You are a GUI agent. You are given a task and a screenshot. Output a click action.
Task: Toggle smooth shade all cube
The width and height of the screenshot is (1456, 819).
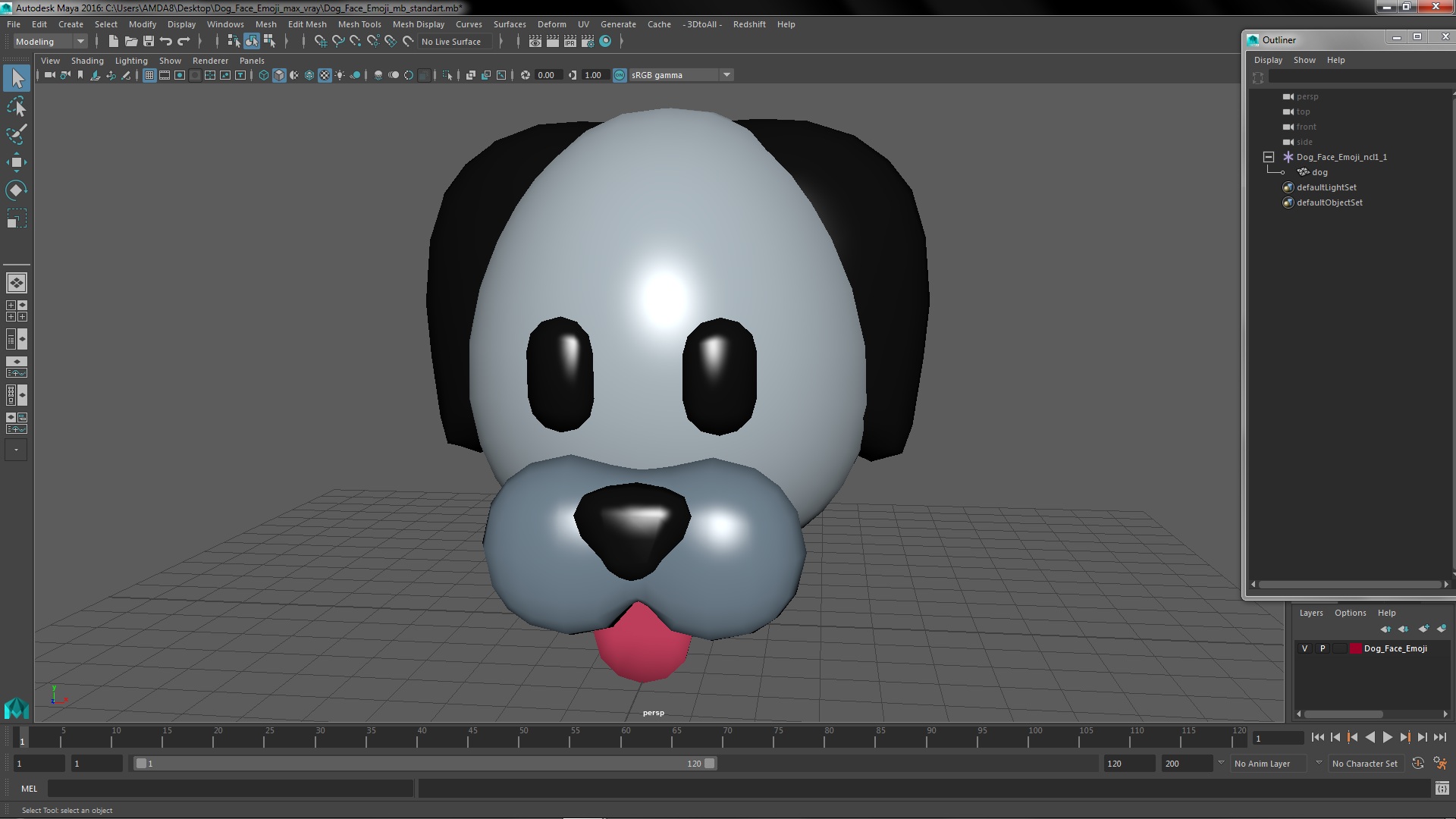[x=279, y=75]
